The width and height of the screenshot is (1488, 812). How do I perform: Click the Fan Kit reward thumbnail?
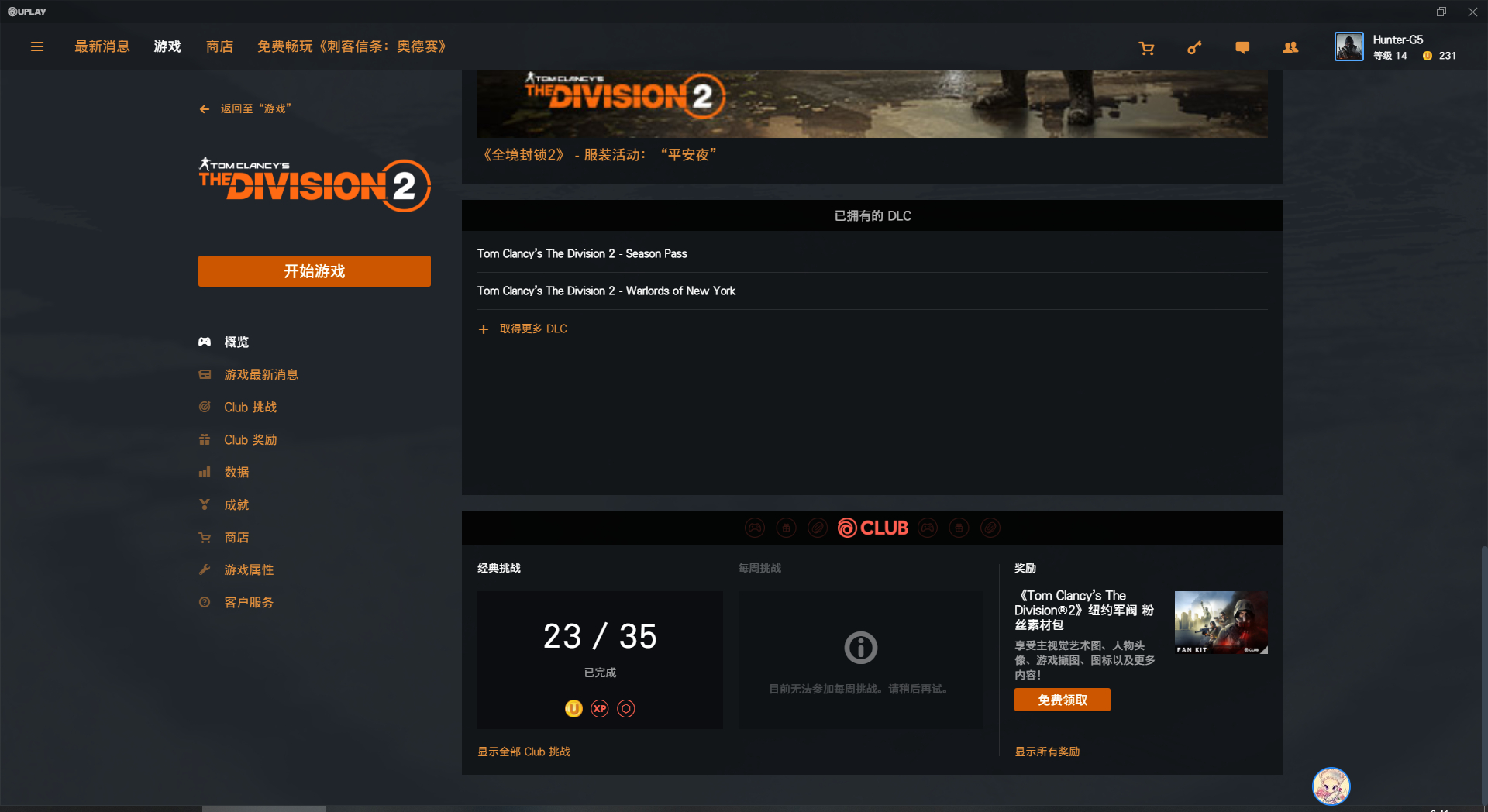click(1221, 623)
